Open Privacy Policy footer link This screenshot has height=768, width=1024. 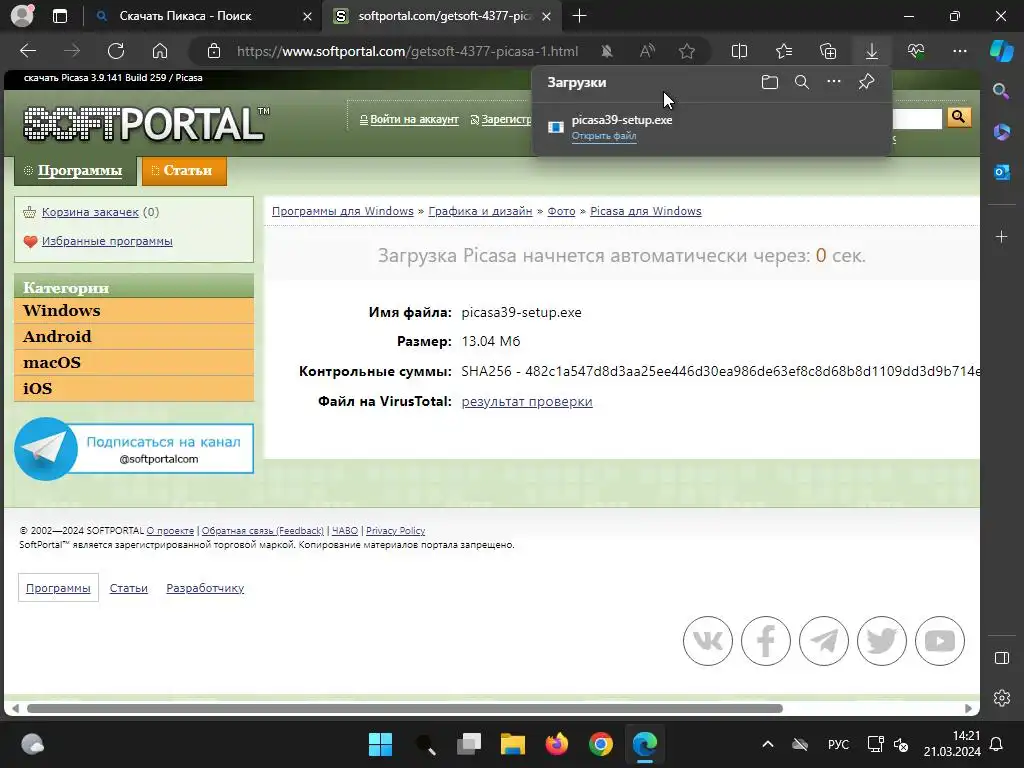point(395,531)
